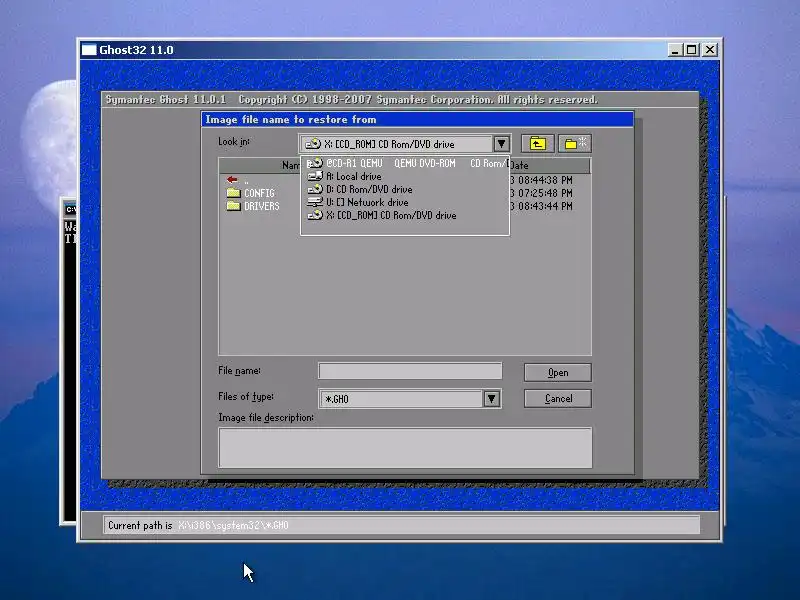Select @CD-R1 QEMU DVD-ROM entry

[405, 163]
